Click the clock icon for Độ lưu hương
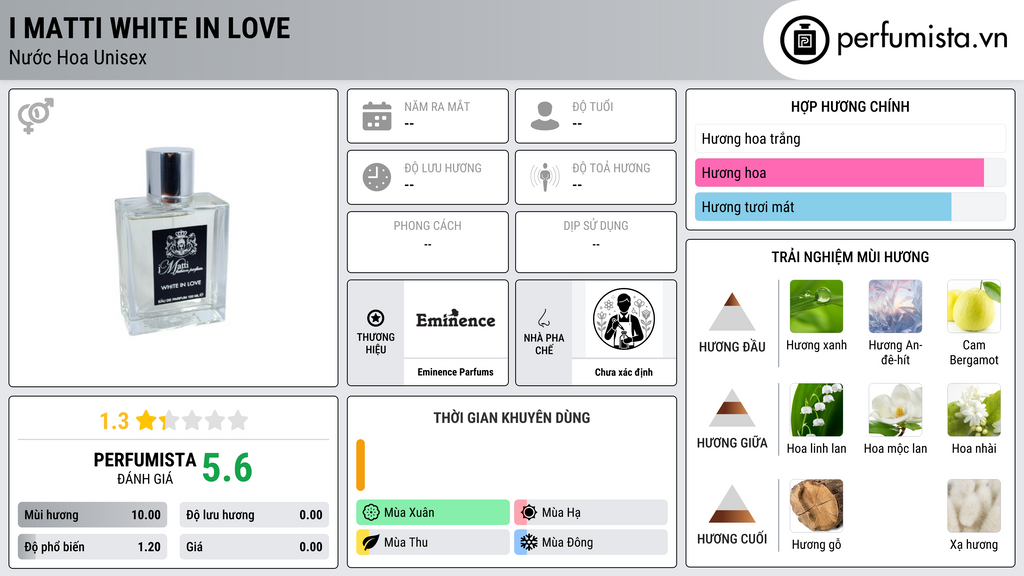1024x576 pixels. [377, 177]
